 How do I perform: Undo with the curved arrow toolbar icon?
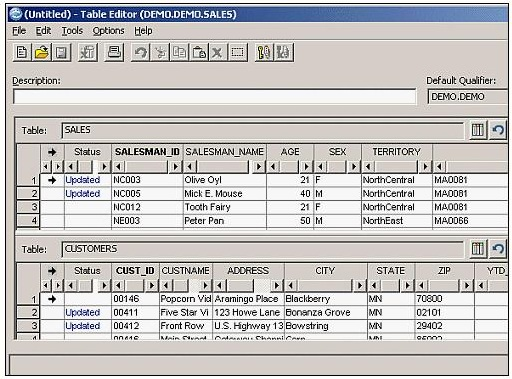tap(140, 52)
